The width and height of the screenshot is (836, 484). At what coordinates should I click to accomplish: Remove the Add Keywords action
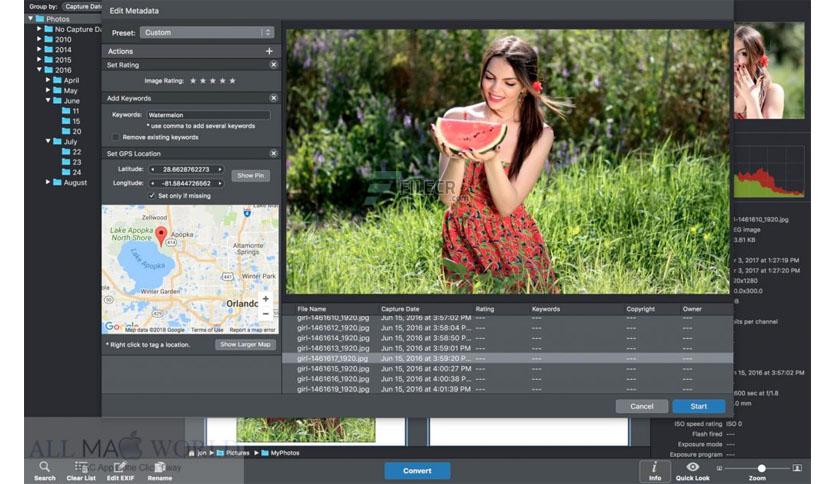click(274, 98)
